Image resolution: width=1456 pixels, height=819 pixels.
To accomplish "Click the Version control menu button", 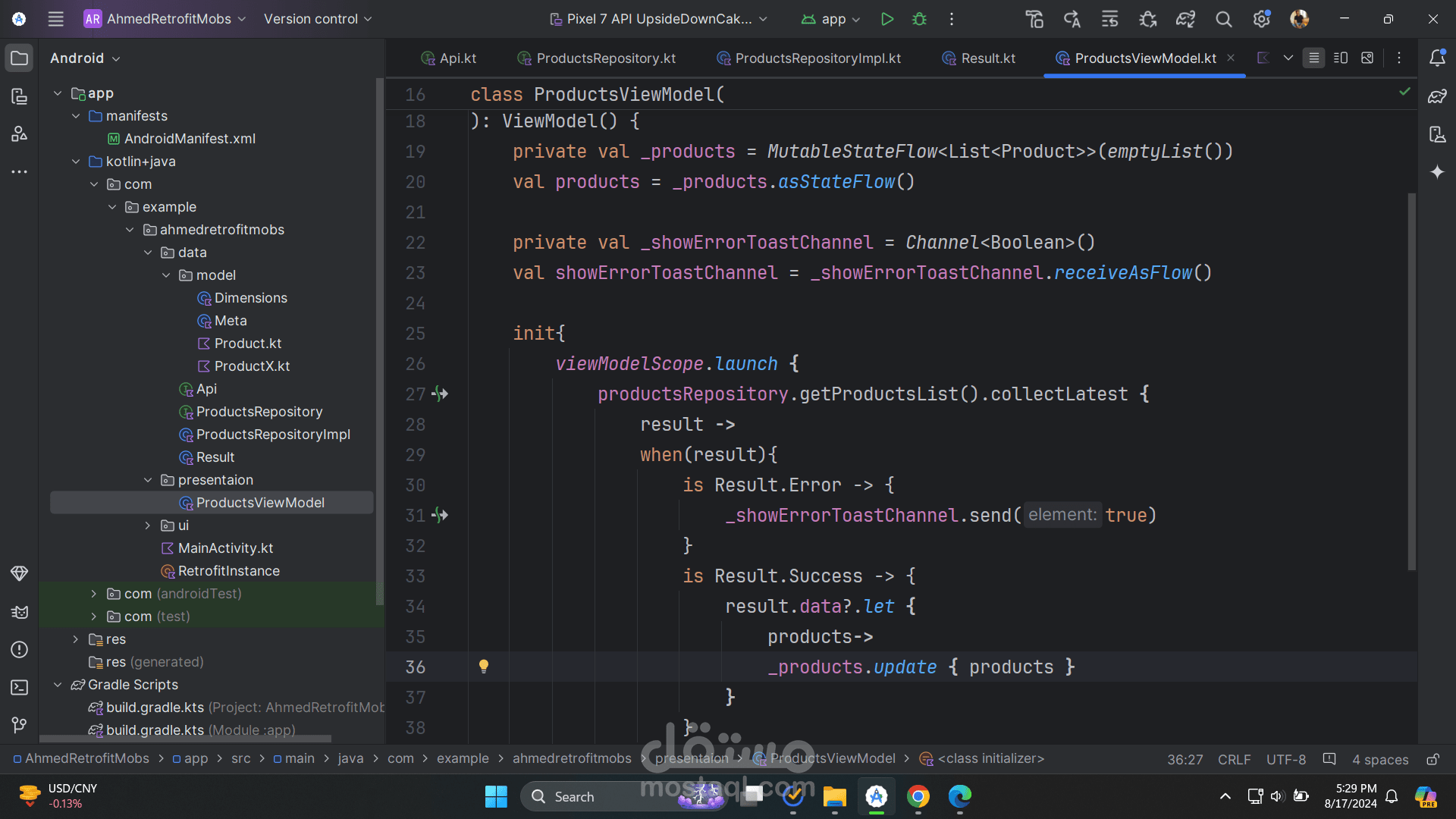I will (317, 19).
